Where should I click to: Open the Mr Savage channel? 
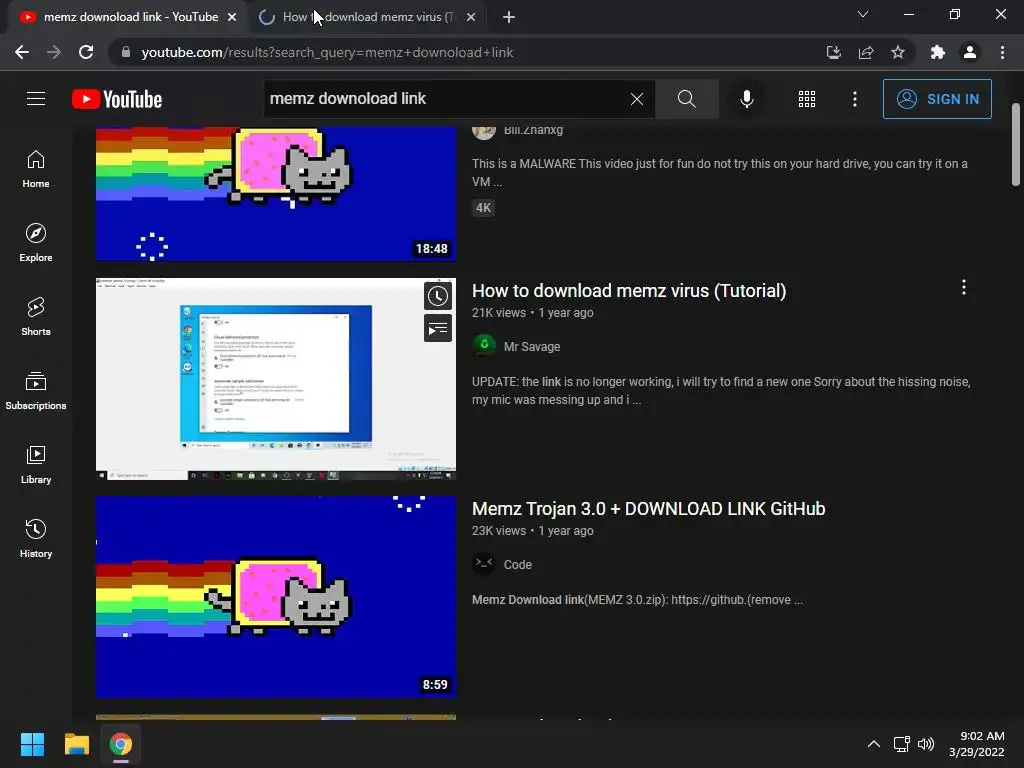point(532,347)
